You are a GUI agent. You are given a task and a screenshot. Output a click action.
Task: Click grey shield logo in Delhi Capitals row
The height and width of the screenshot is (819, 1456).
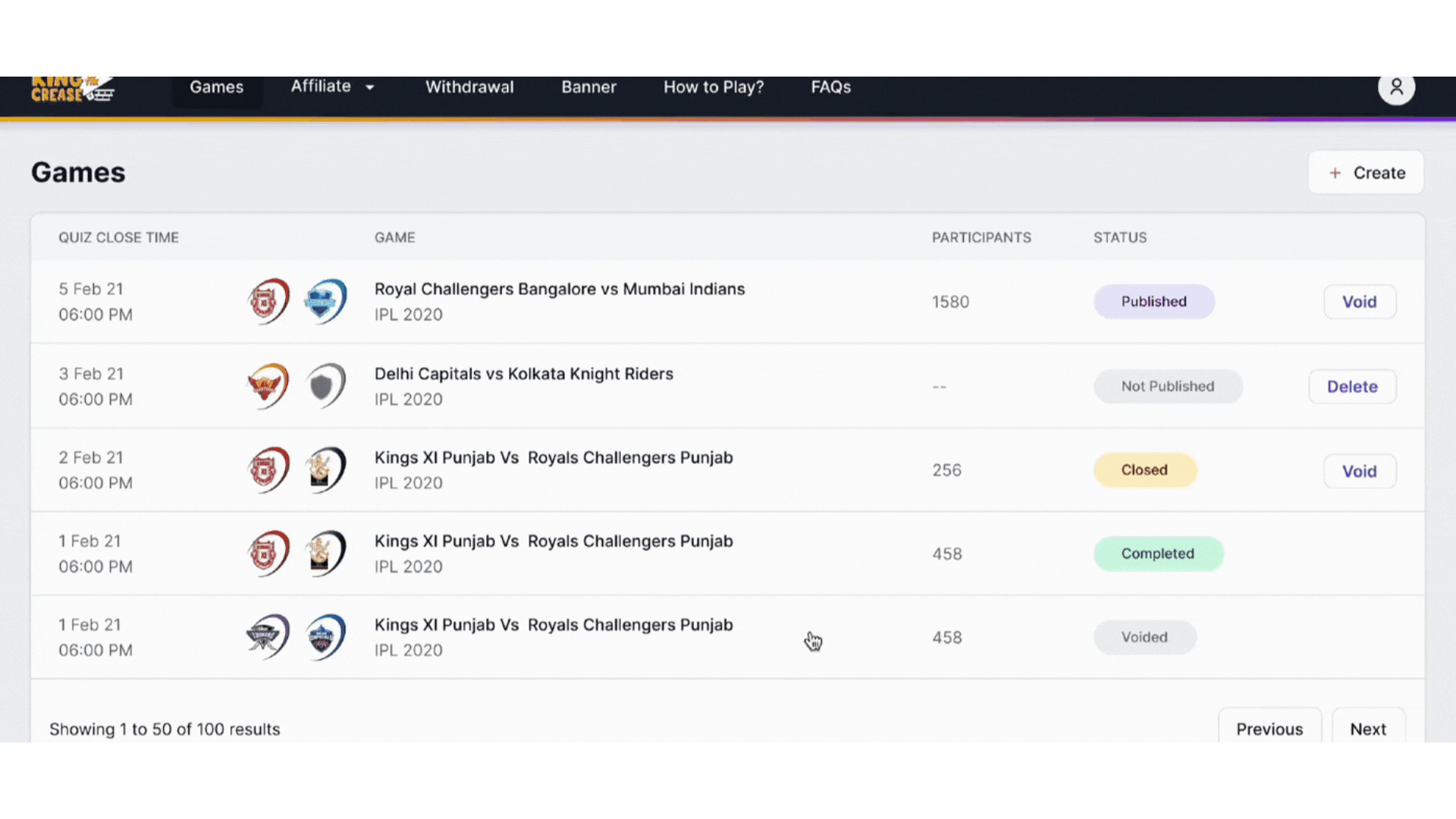point(325,386)
